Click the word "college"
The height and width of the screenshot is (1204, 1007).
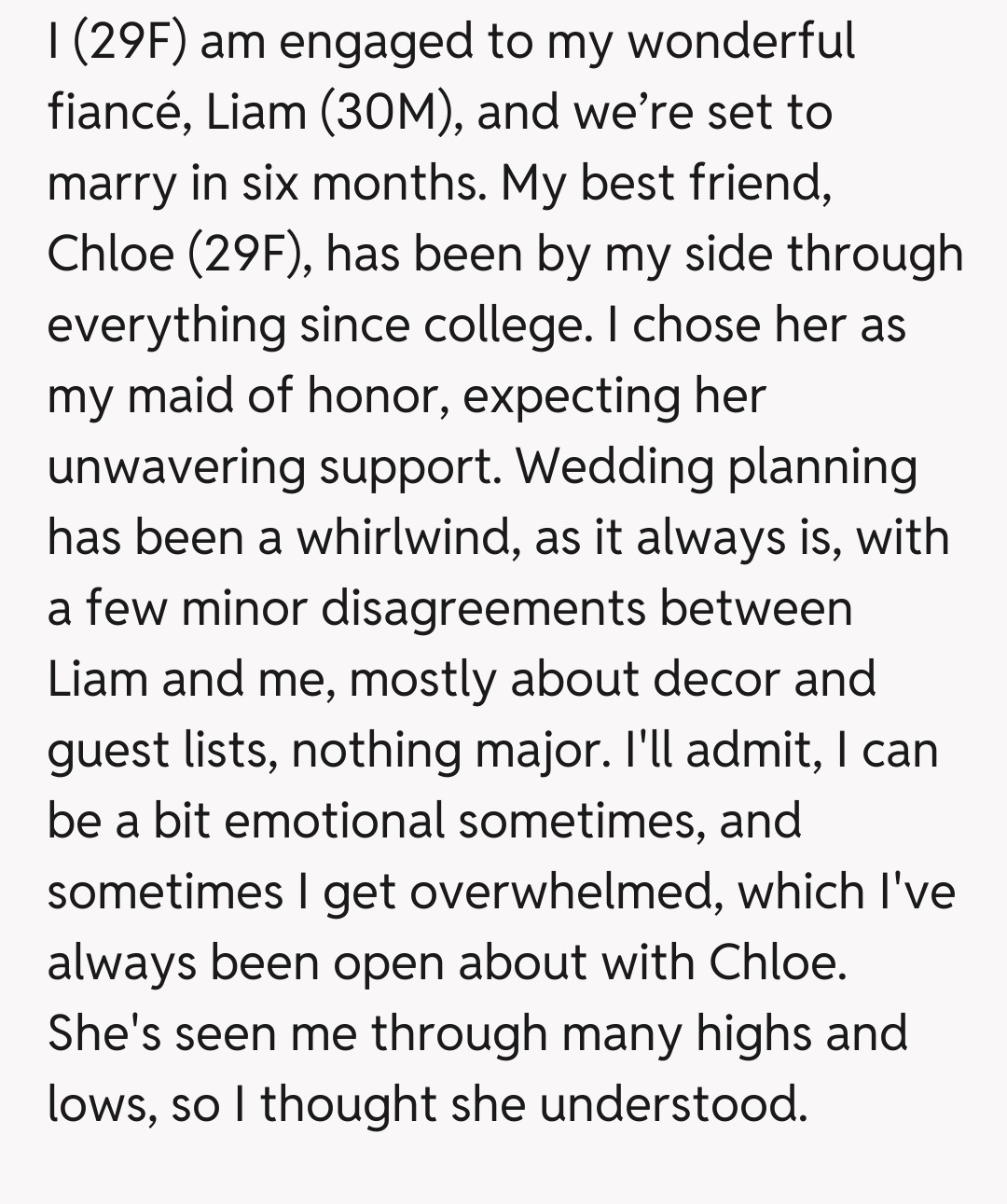point(498,325)
